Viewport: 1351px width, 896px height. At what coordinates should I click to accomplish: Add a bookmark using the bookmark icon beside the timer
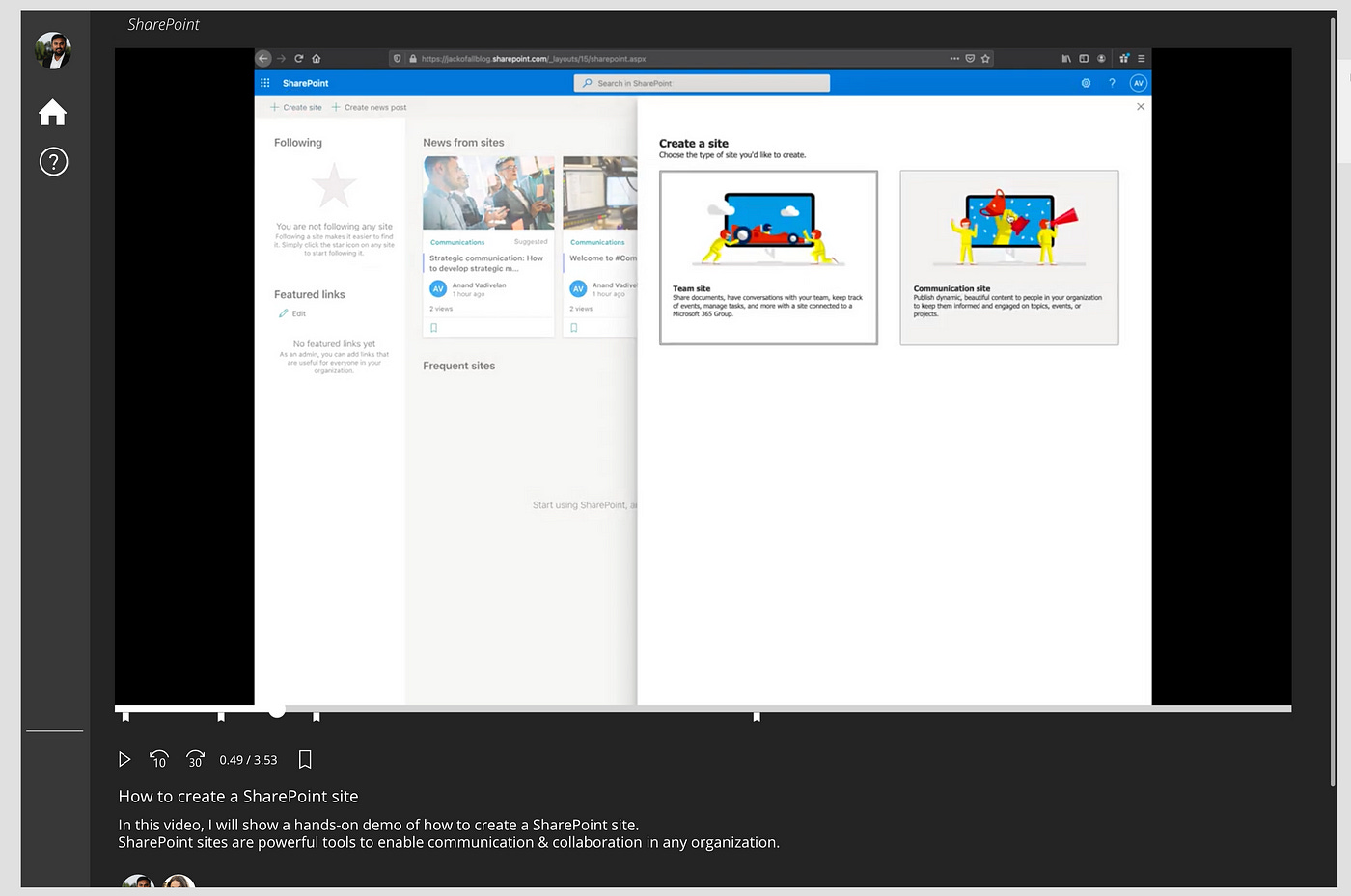point(305,760)
